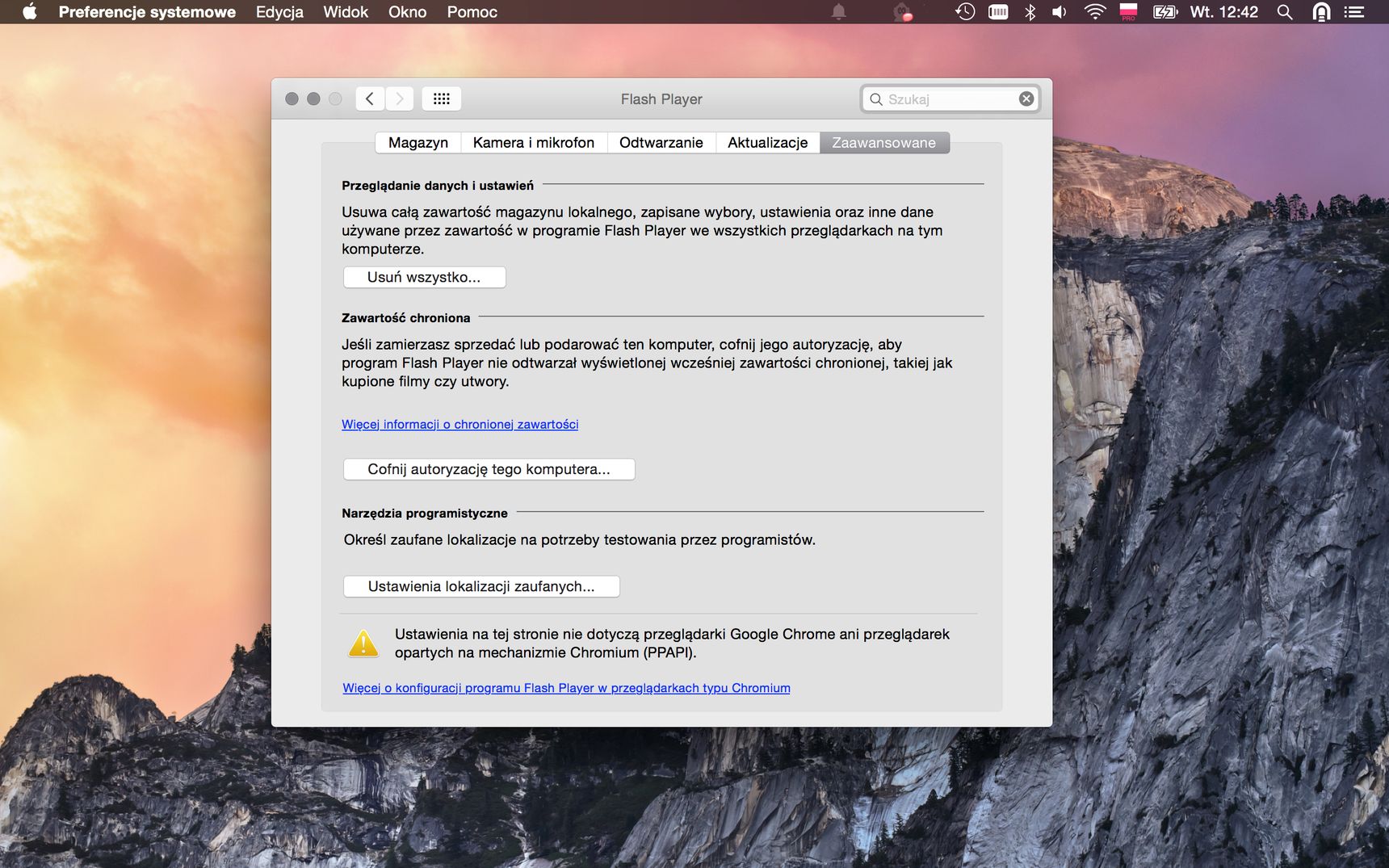1389x868 pixels.
Task: Click the Szukaj search field
Action: click(x=950, y=99)
